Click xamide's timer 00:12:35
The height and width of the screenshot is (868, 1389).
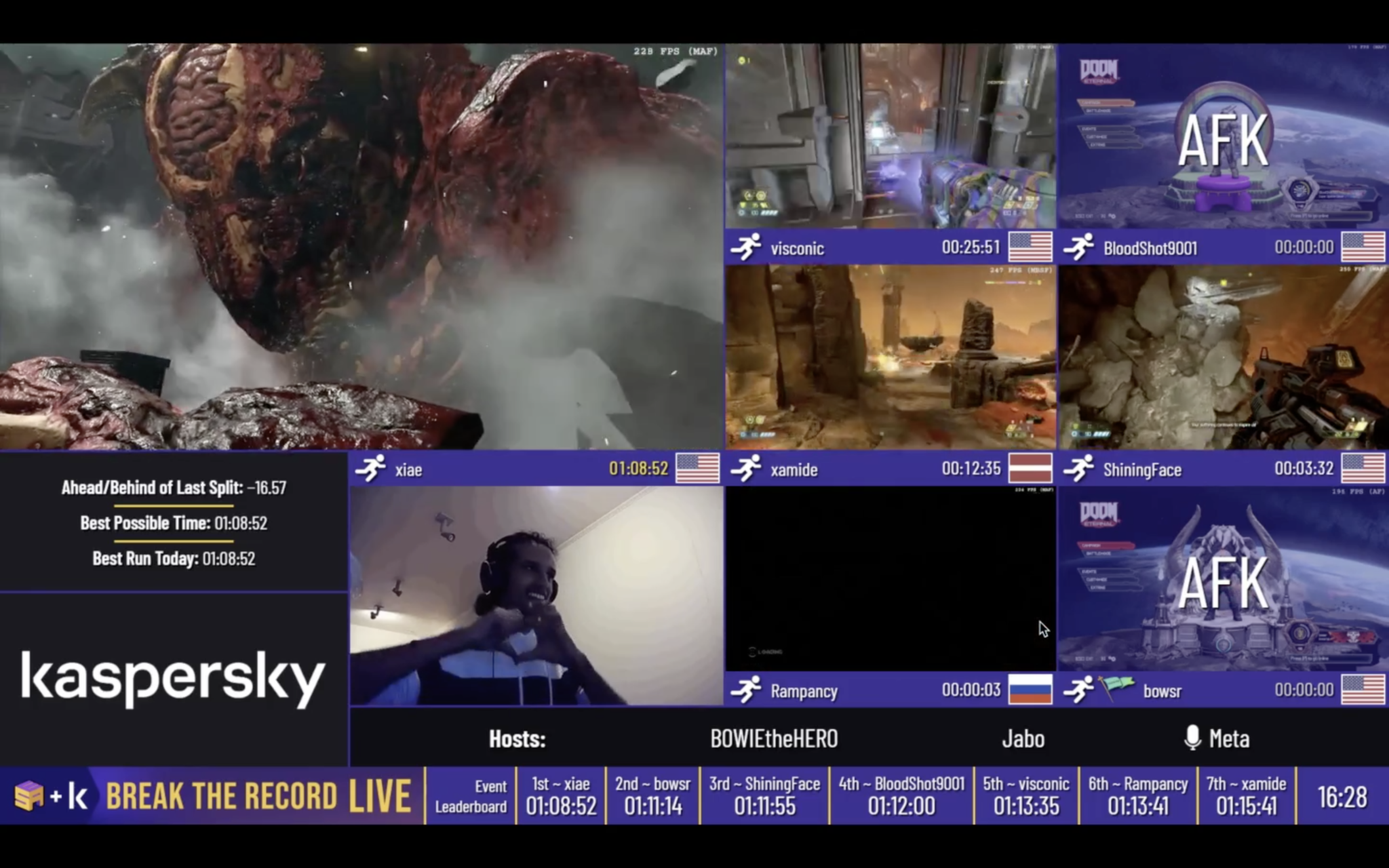(x=971, y=469)
